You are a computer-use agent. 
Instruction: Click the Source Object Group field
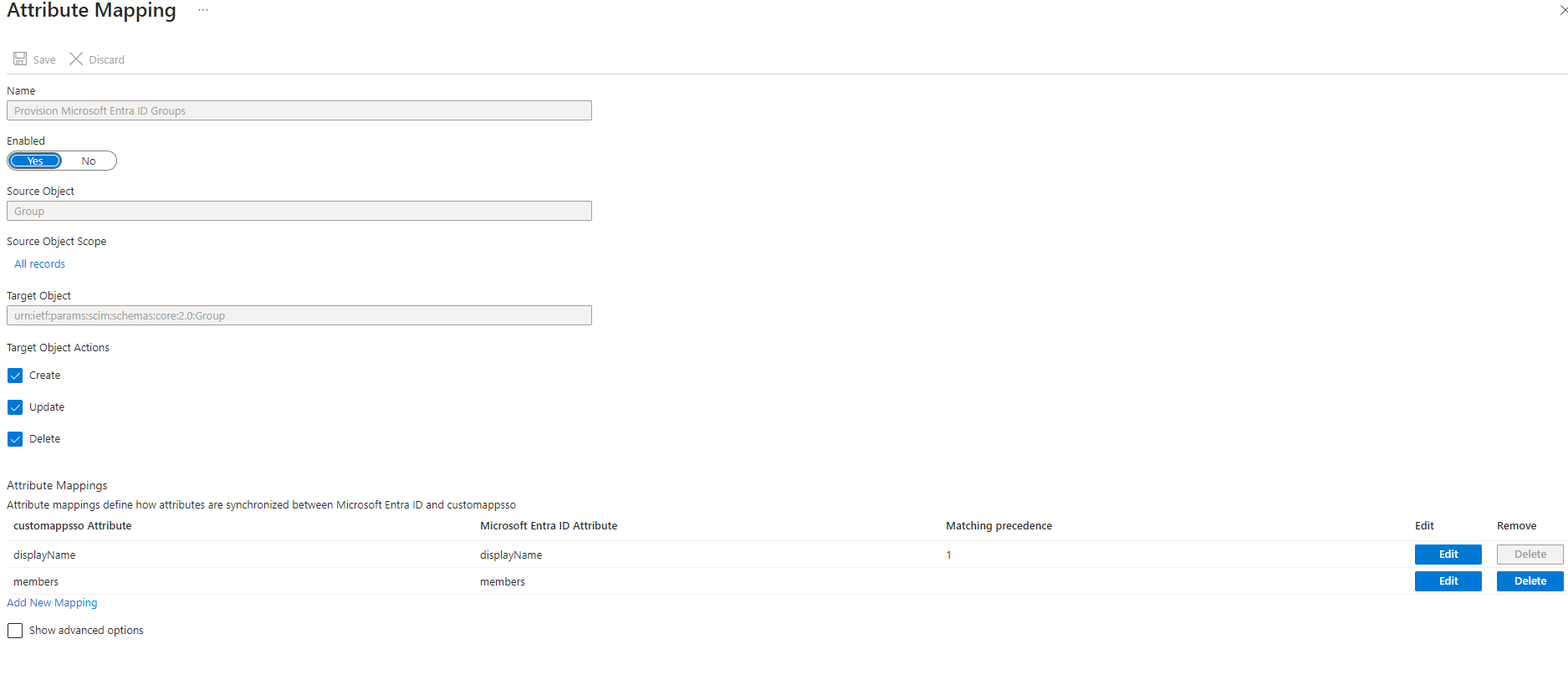click(299, 211)
